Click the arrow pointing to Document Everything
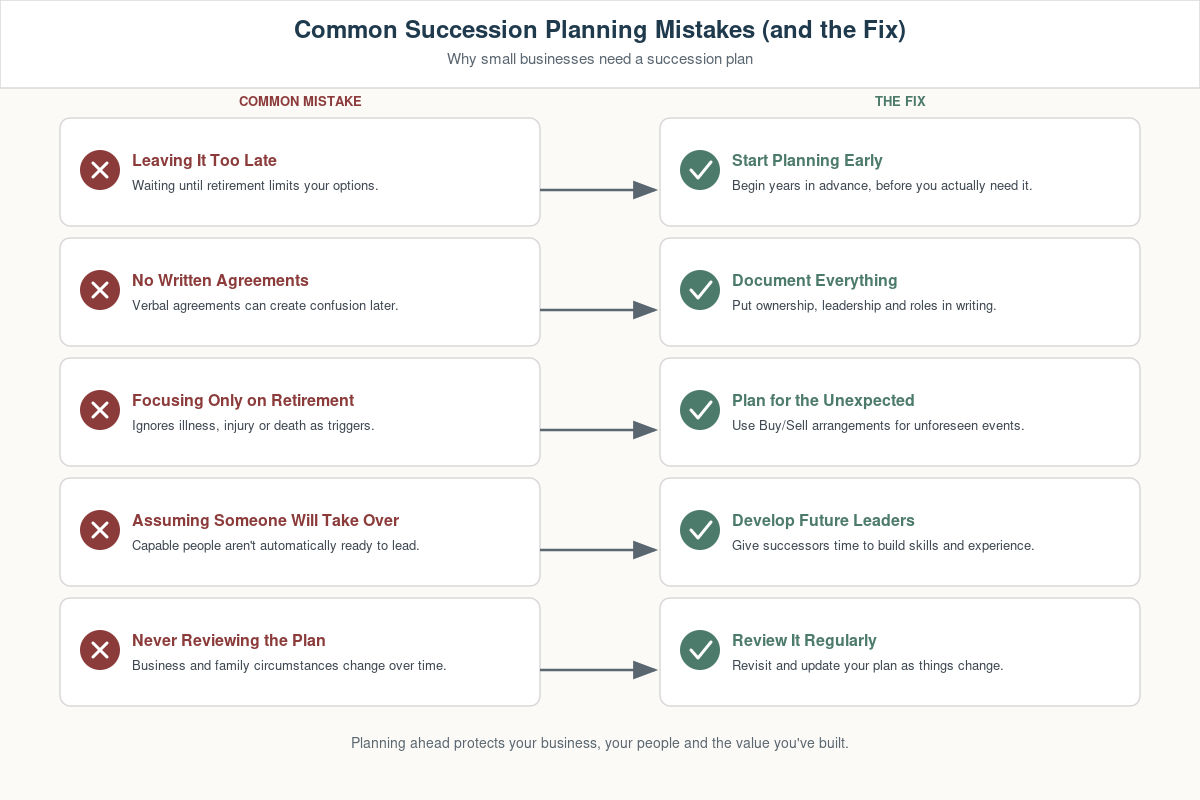Viewport: 1200px width, 800px height. [599, 310]
